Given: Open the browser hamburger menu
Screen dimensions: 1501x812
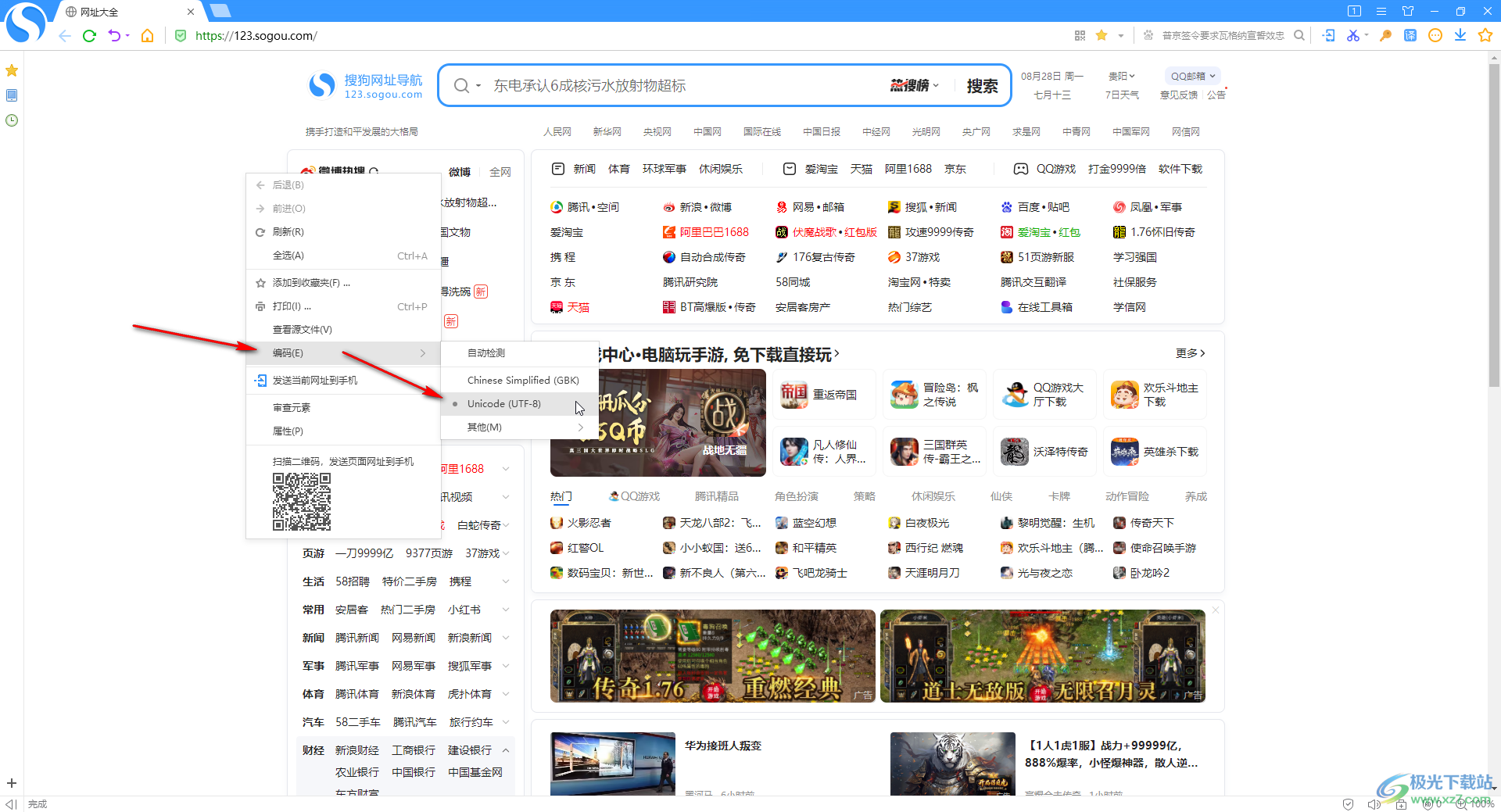Looking at the screenshot, I should click(x=1381, y=11).
